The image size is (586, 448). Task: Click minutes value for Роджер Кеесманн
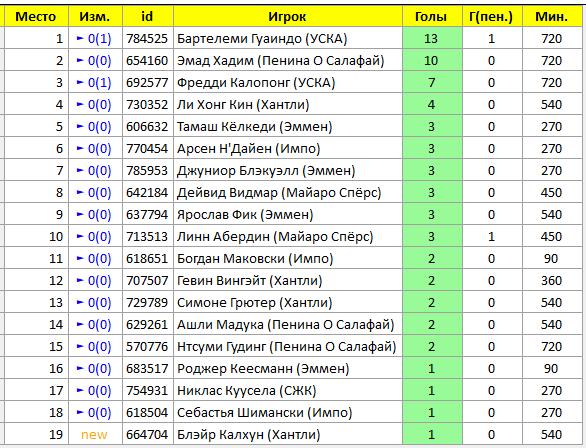[551, 369]
